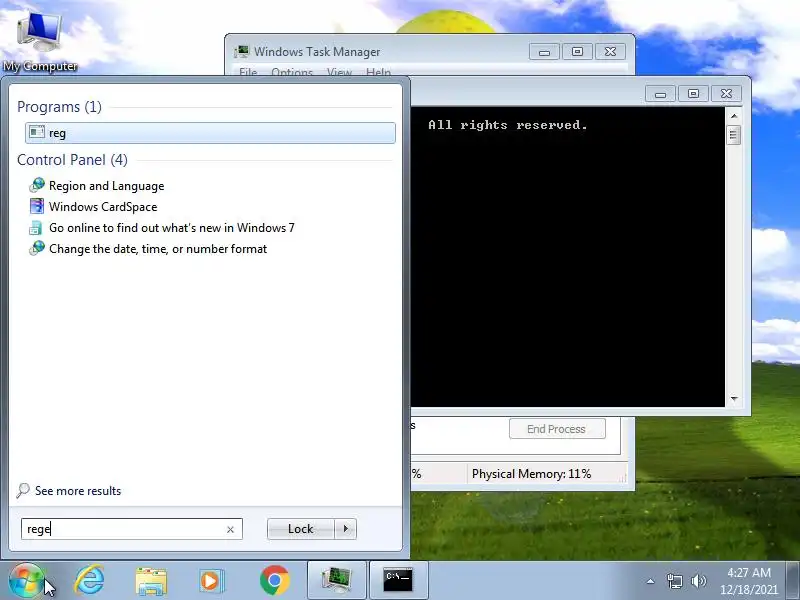The width and height of the screenshot is (800, 600).
Task: Open Windows CardSpace
Action: [103, 207]
